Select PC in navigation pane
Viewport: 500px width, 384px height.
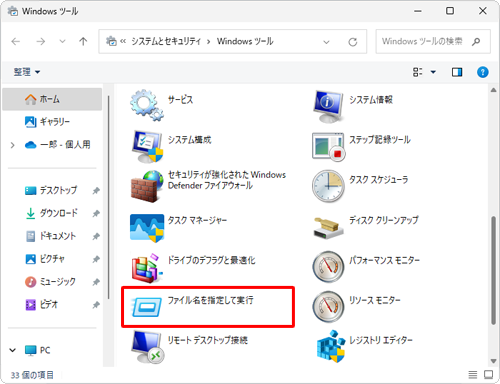(37, 350)
